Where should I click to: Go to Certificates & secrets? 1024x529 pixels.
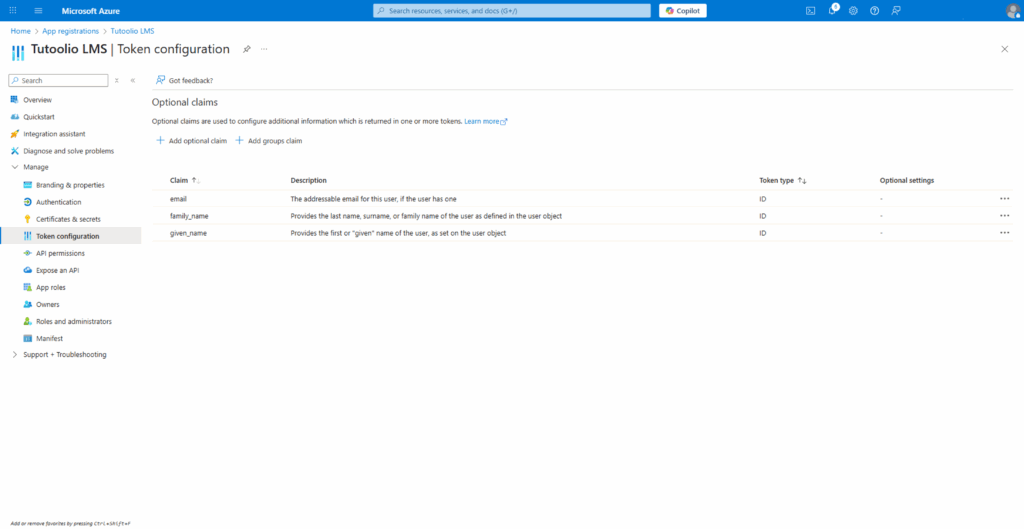point(68,219)
